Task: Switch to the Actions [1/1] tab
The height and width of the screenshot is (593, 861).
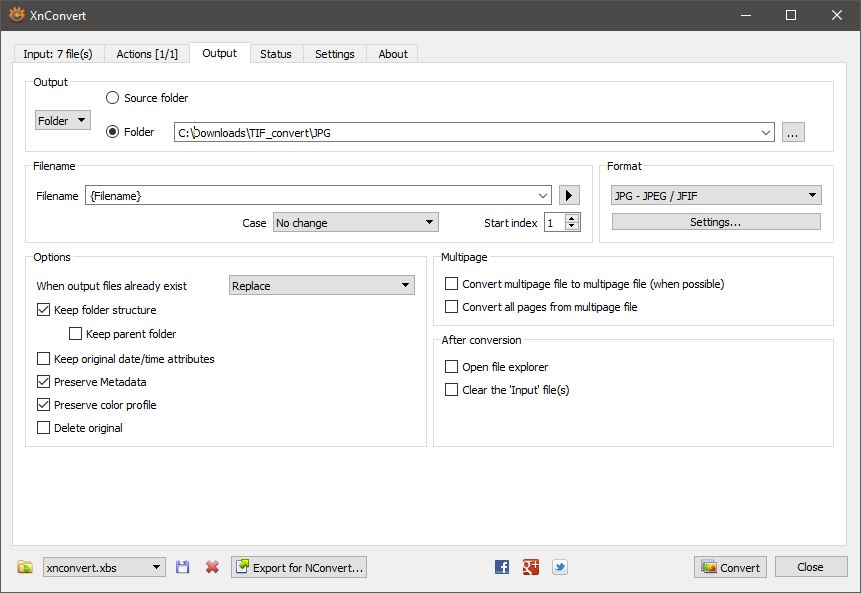Action: [147, 54]
